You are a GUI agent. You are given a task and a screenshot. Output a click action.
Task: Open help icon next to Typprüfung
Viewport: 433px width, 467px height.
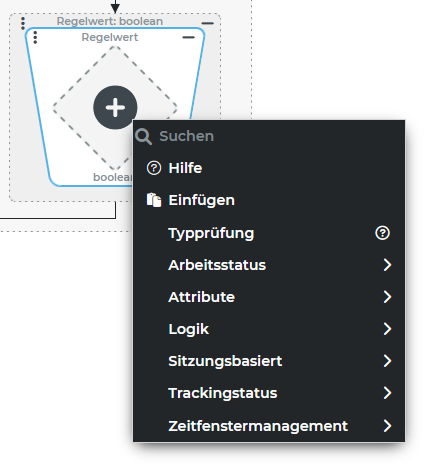click(x=382, y=233)
